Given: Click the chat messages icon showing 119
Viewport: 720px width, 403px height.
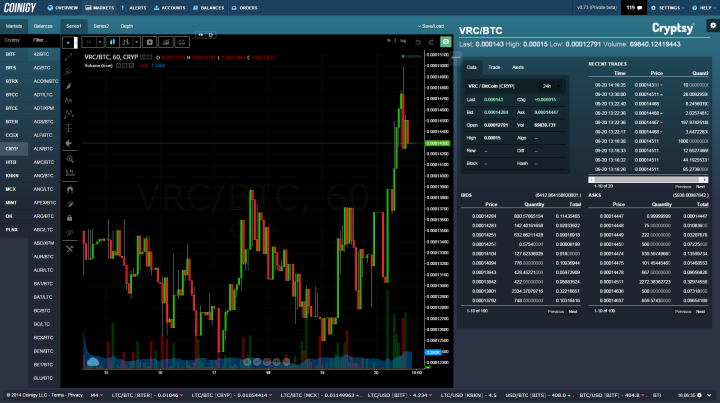Looking at the screenshot, I should (632, 7).
